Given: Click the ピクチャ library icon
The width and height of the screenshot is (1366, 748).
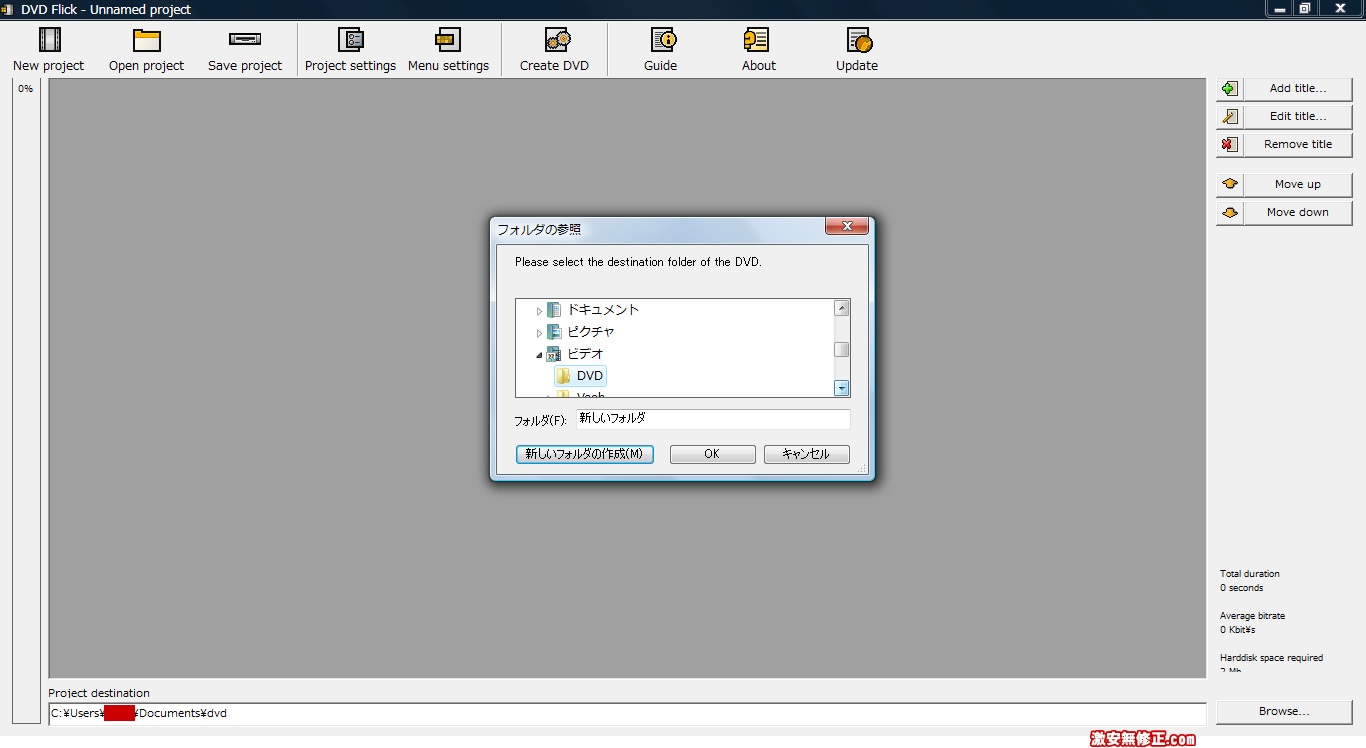Looking at the screenshot, I should 554,332.
